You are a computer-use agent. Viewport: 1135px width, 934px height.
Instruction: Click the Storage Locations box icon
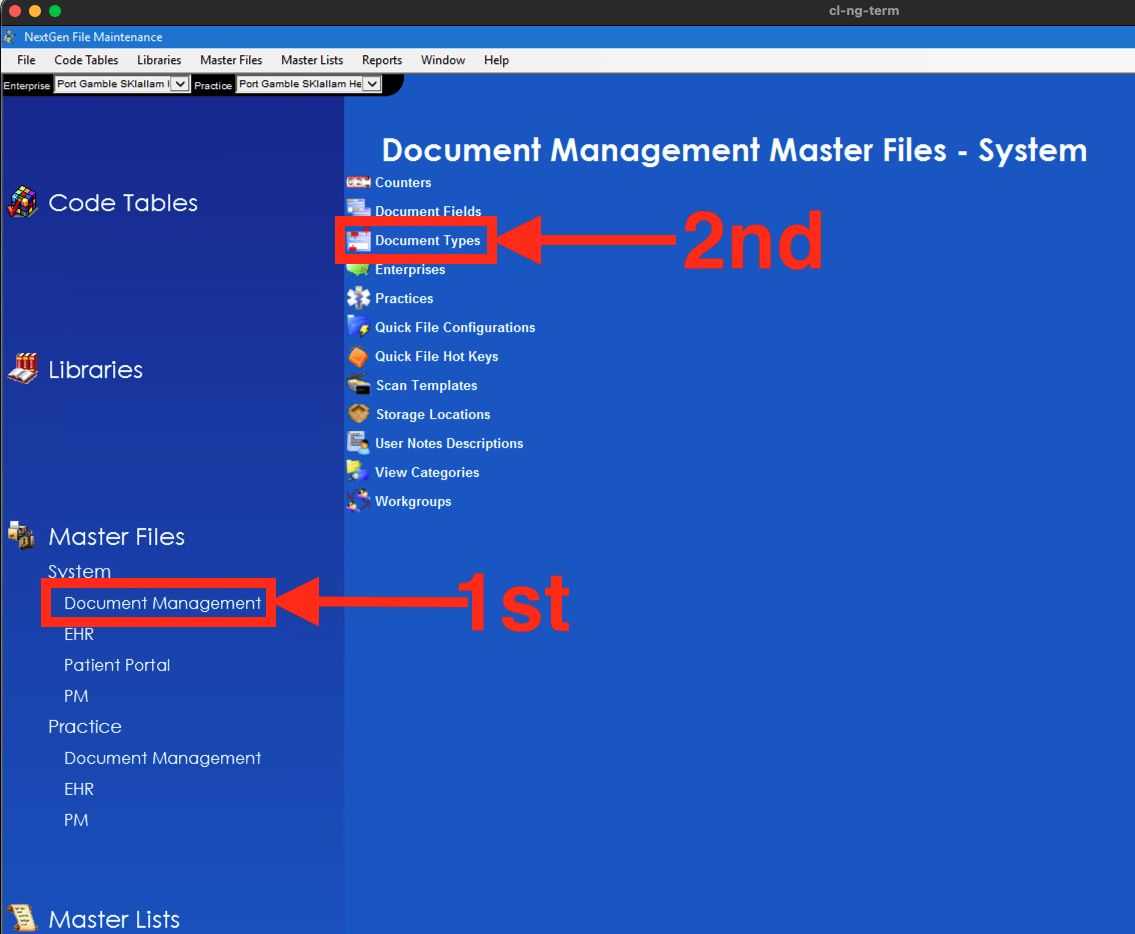[358, 413]
